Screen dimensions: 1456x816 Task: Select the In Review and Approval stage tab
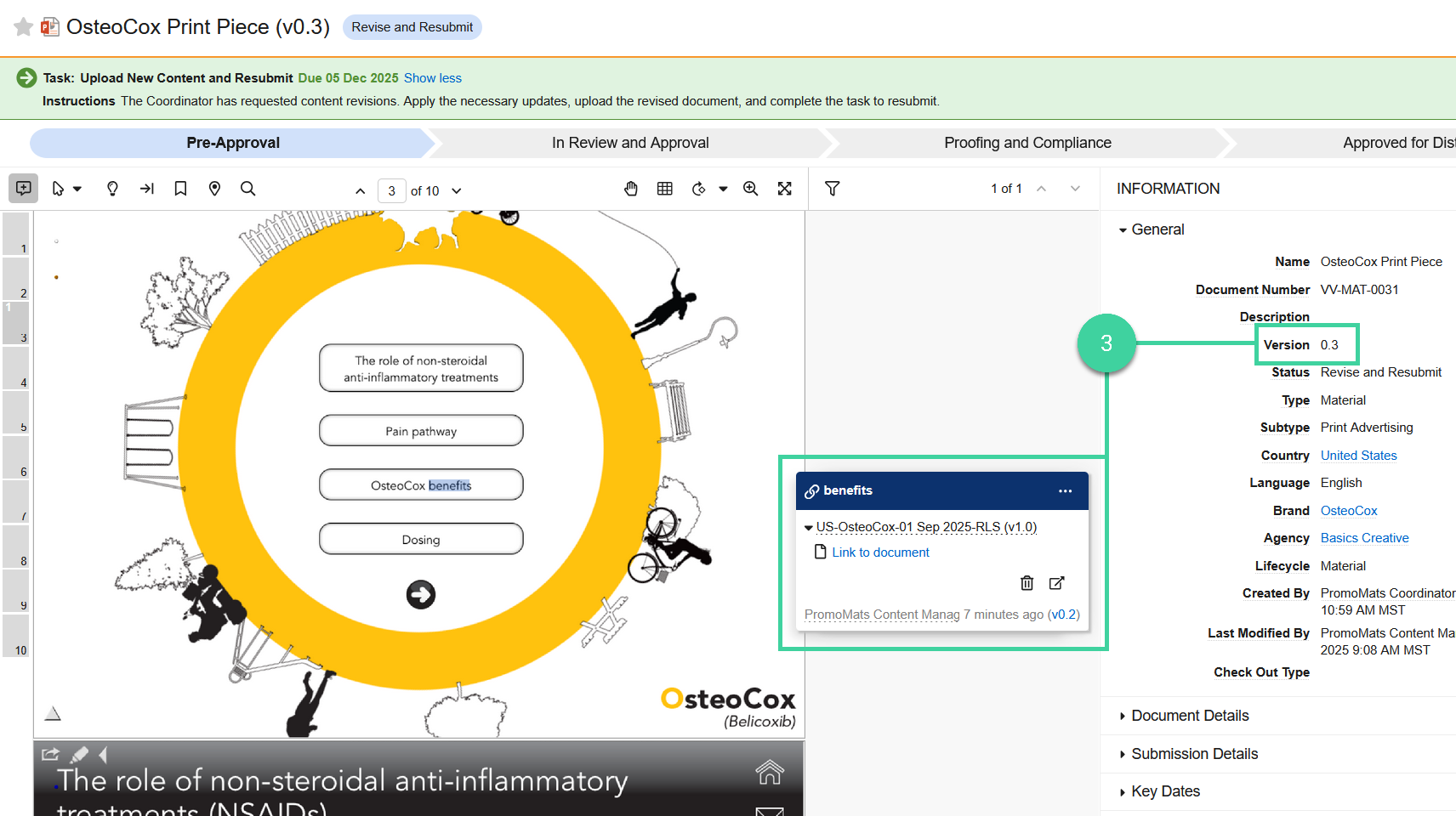point(629,142)
